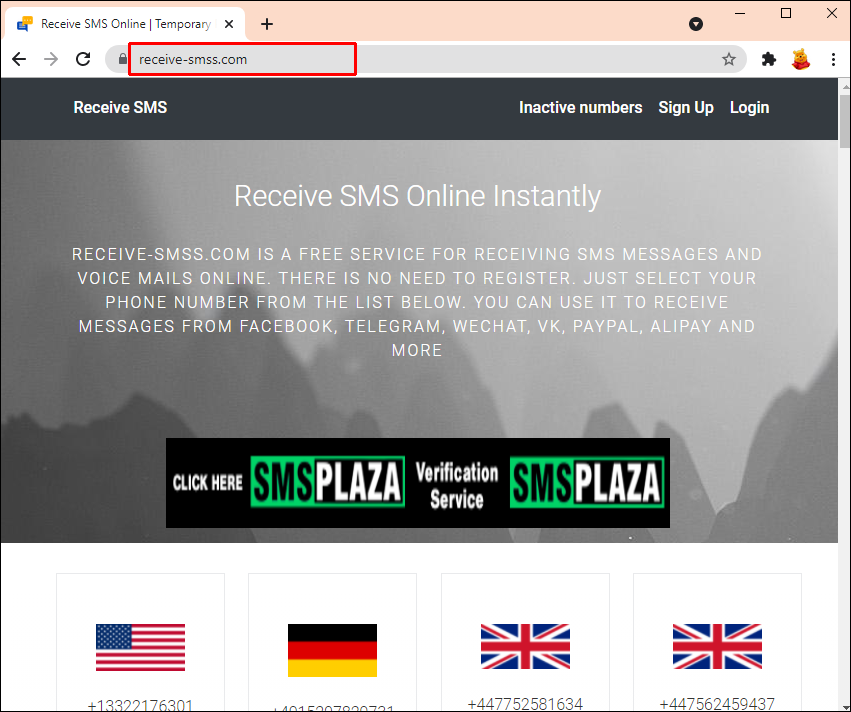Open phone number +447562459437
This screenshot has height=712, width=851.
717,704
